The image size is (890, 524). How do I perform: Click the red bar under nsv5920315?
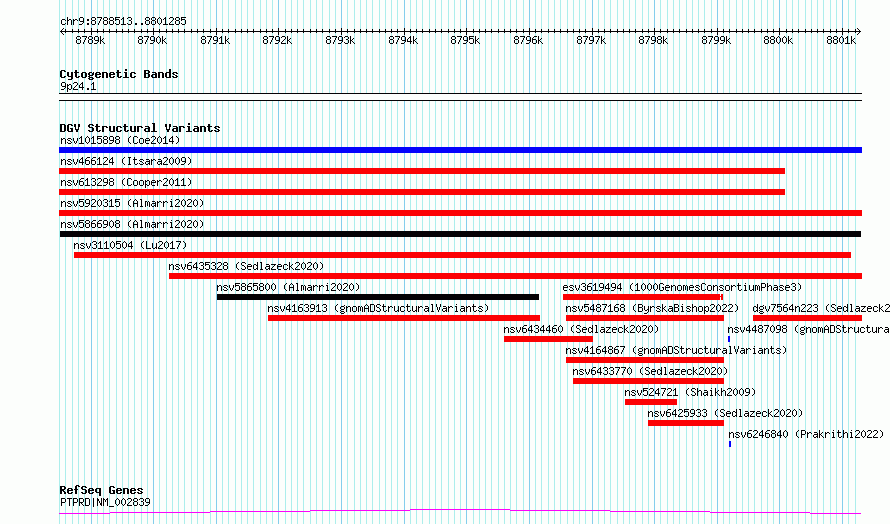tap(460, 213)
